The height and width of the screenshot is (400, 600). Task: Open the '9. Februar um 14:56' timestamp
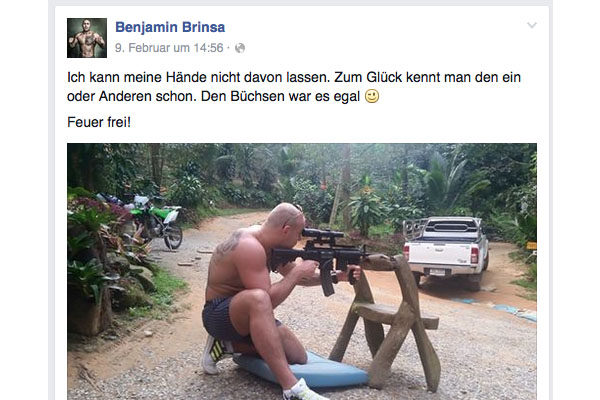169,48
